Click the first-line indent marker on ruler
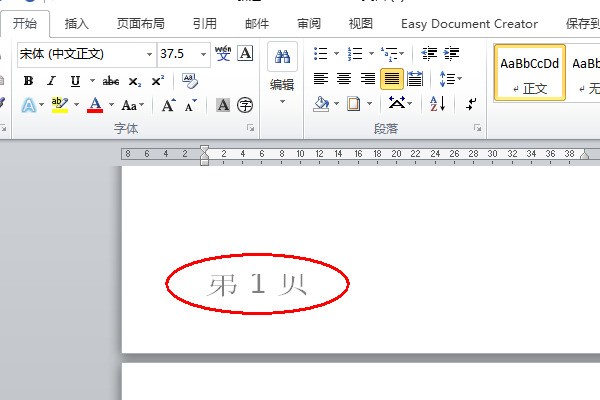Viewport: 600px width, 400px height. (204, 150)
